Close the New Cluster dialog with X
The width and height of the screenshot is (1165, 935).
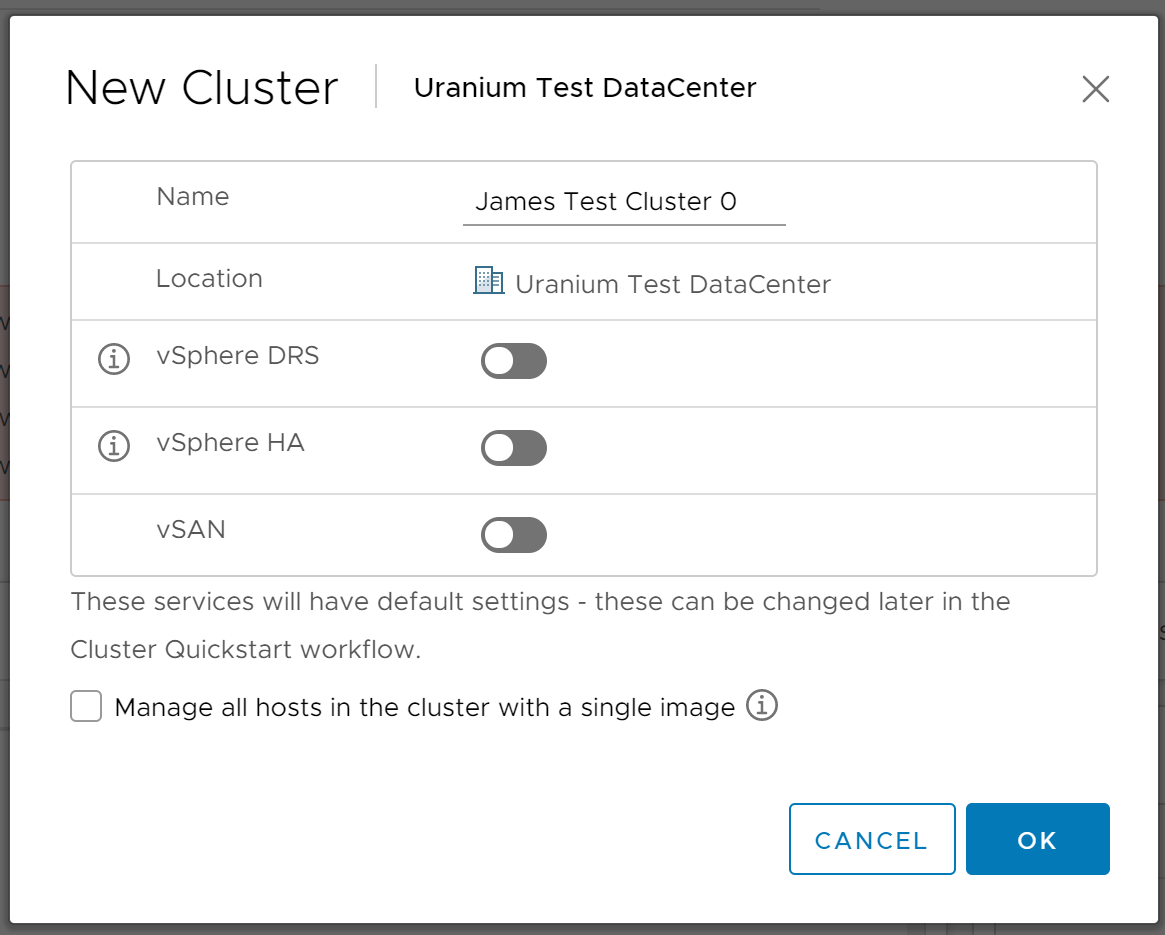[x=1095, y=89]
